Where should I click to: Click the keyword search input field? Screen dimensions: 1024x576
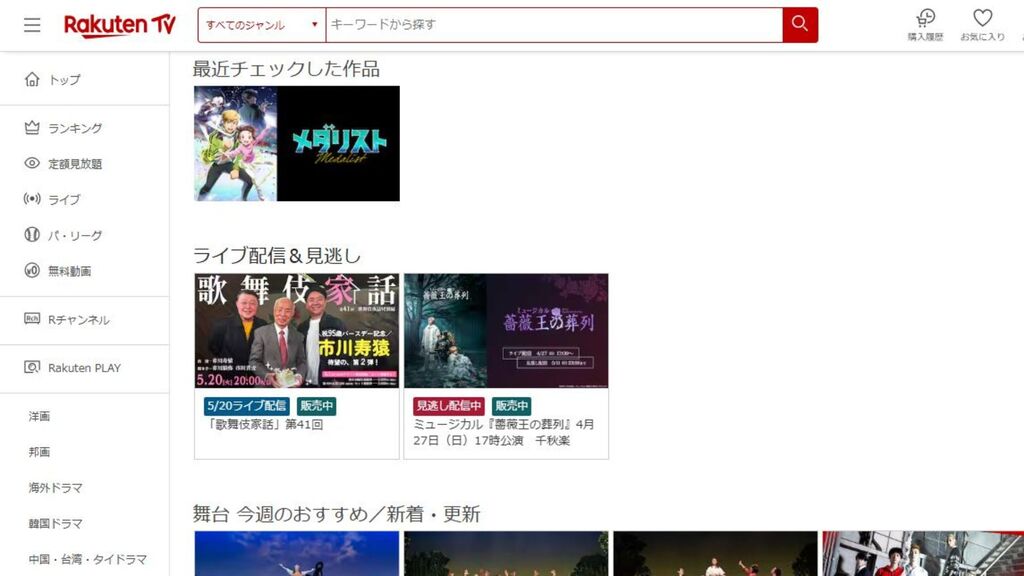[x=554, y=25]
